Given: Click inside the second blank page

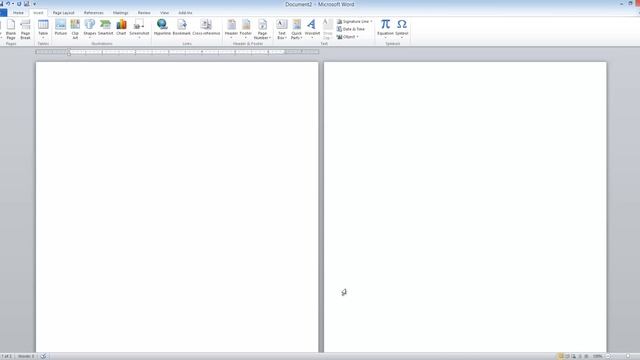Looking at the screenshot, I should click(x=465, y=207).
